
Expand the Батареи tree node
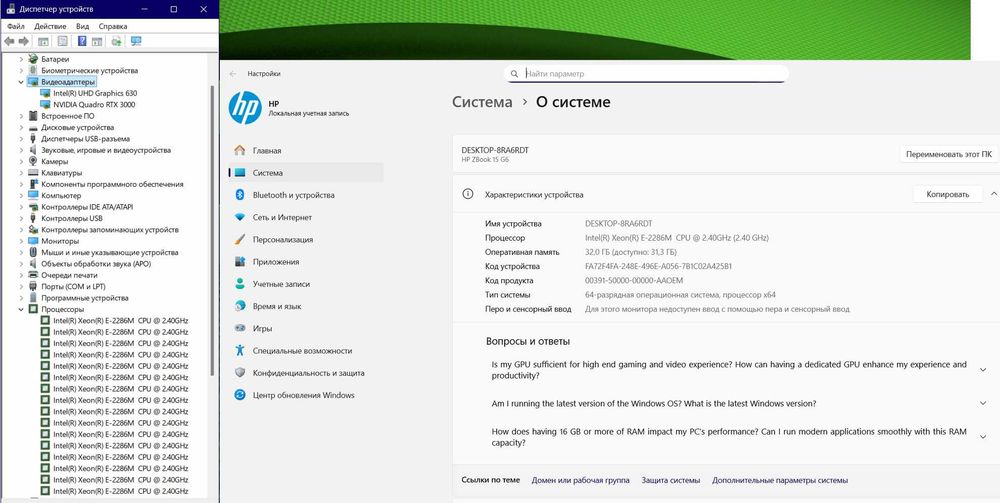click(x=21, y=59)
